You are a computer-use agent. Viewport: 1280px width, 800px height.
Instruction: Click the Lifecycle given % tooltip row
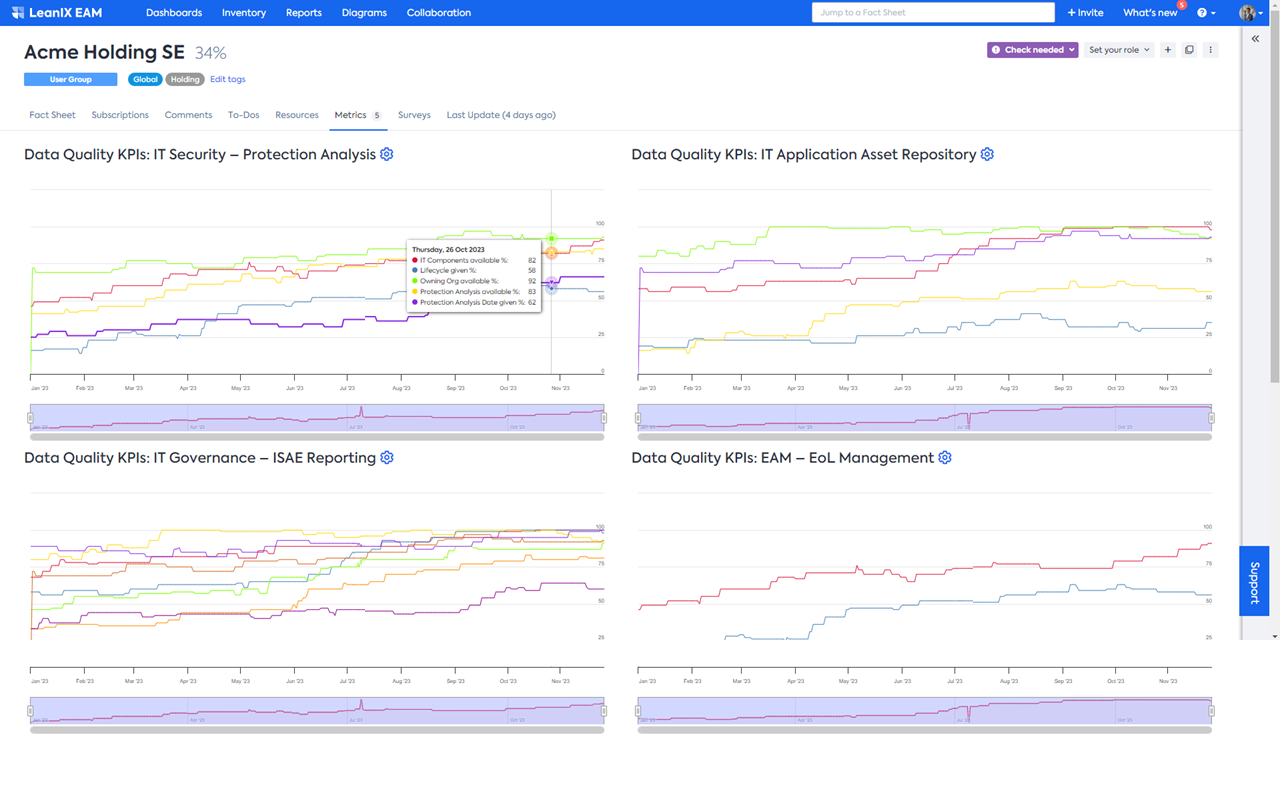(474, 270)
